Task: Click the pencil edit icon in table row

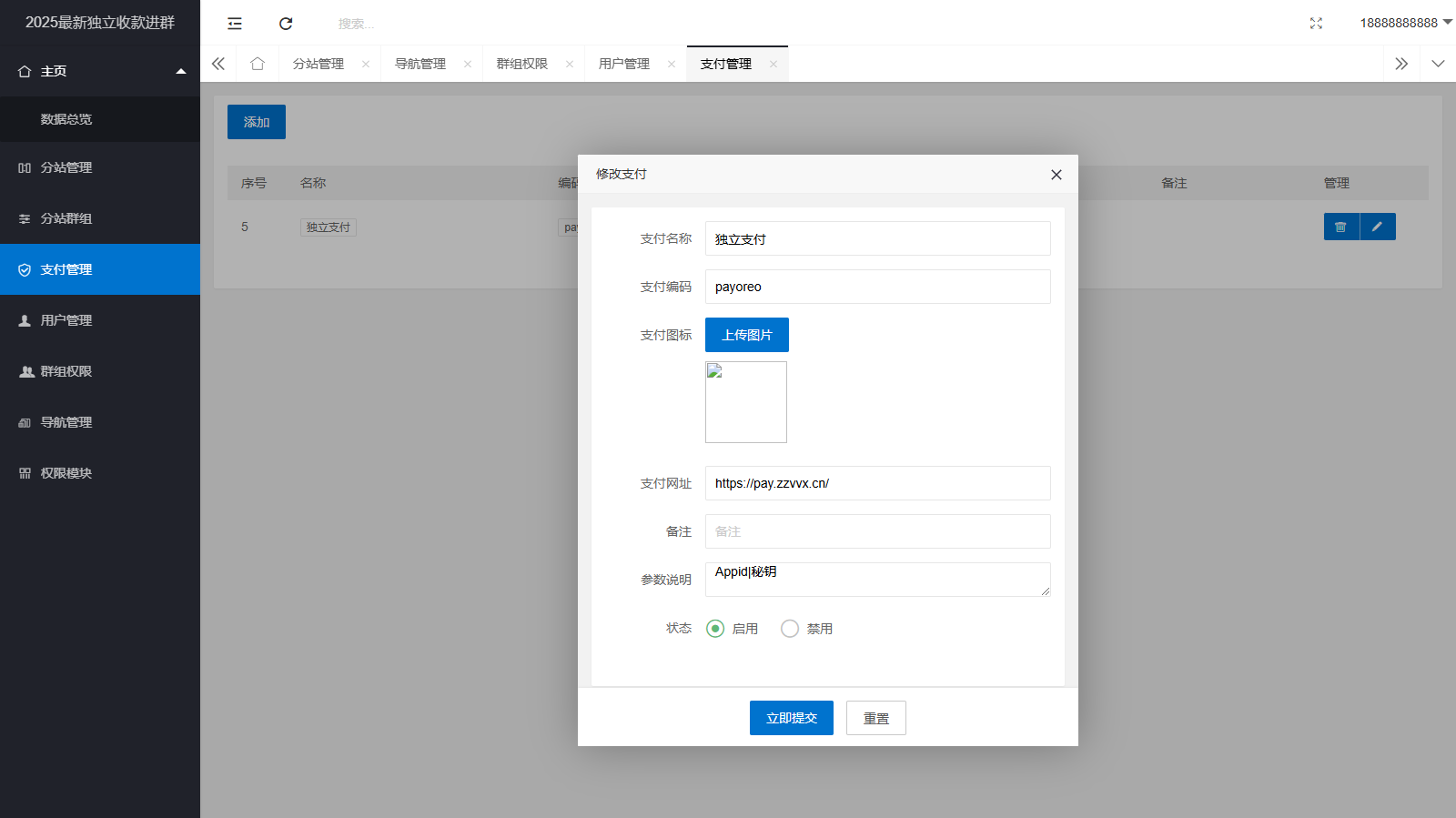Action: tap(1377, 227)
